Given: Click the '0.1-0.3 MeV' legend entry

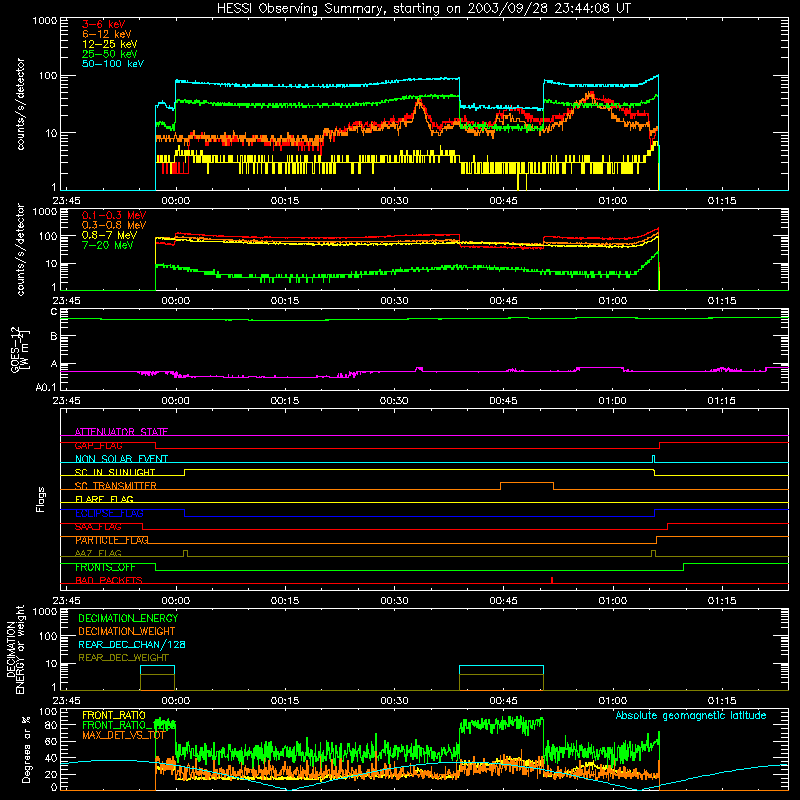Looking at the screenshot, I should (x=114, y=215).
